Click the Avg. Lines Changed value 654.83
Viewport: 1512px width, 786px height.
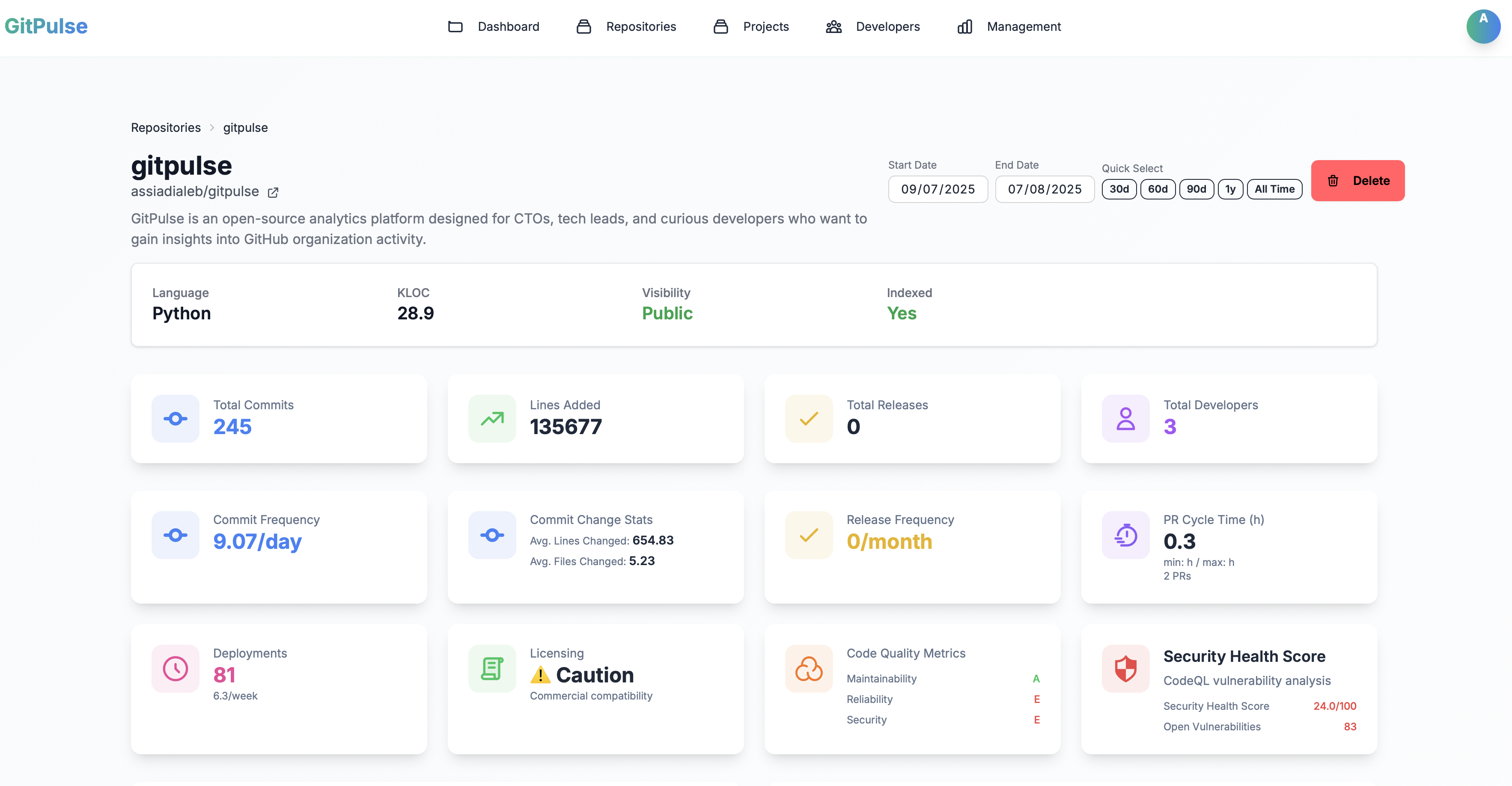[x=653, y=540]
